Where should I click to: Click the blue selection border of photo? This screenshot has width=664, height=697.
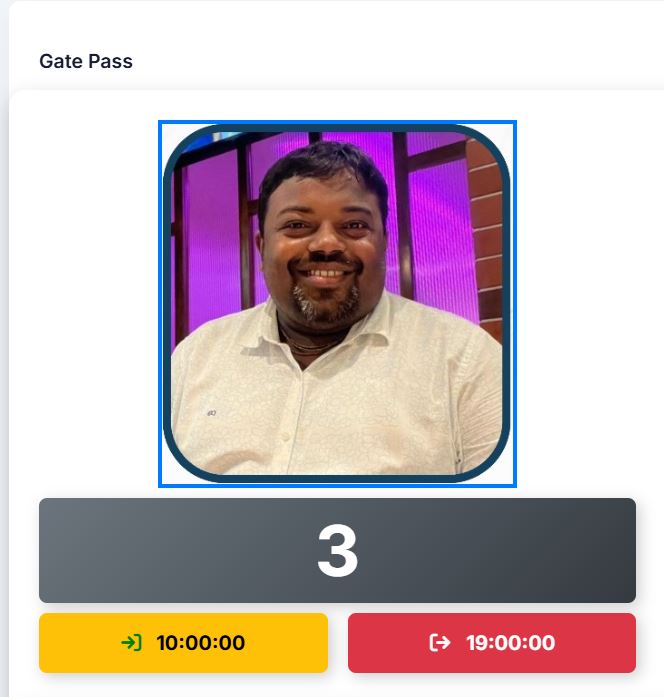pyautogui.click(x=337, y=122)
